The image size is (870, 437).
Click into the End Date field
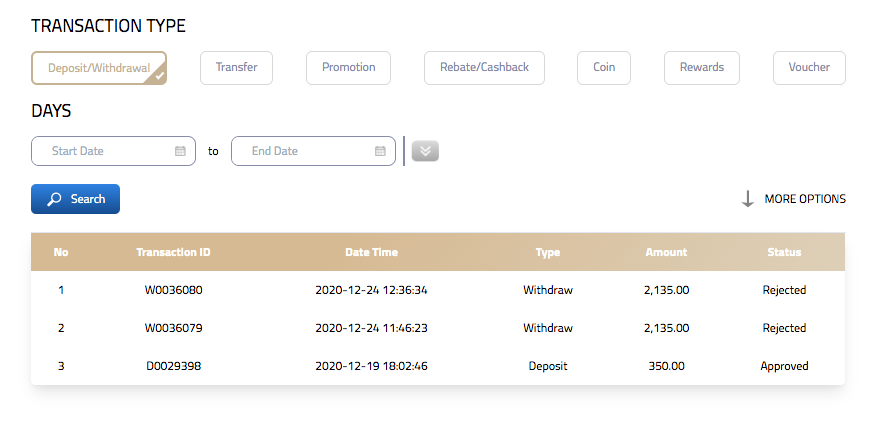[300, 151]
